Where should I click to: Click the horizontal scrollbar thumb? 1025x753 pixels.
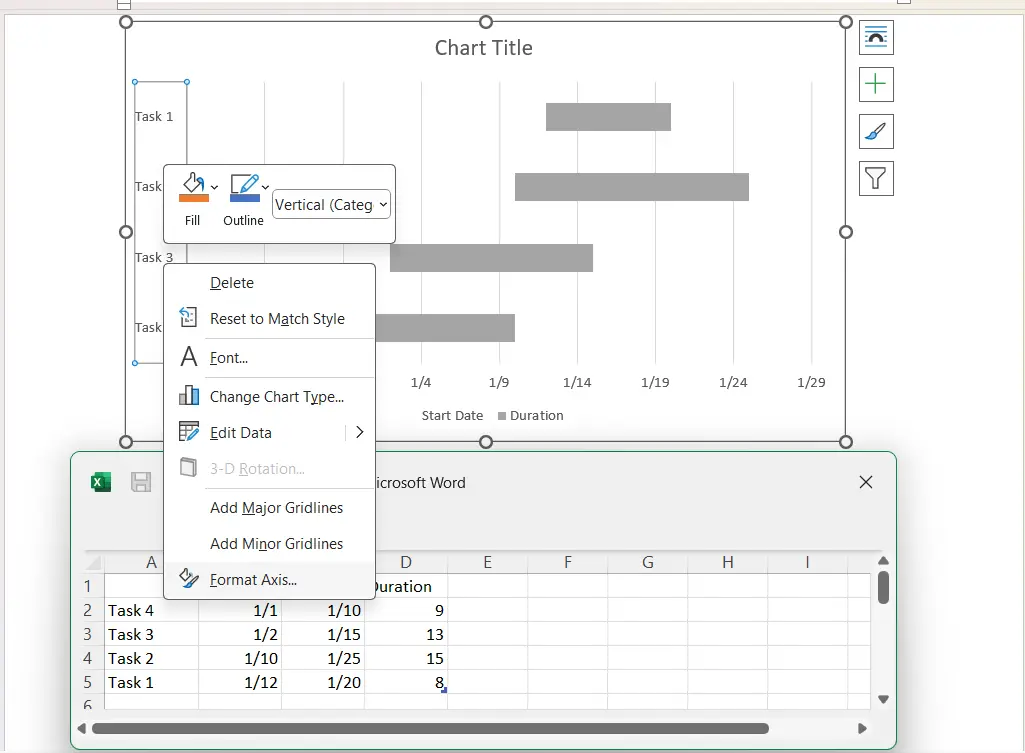tap(430, 728)
